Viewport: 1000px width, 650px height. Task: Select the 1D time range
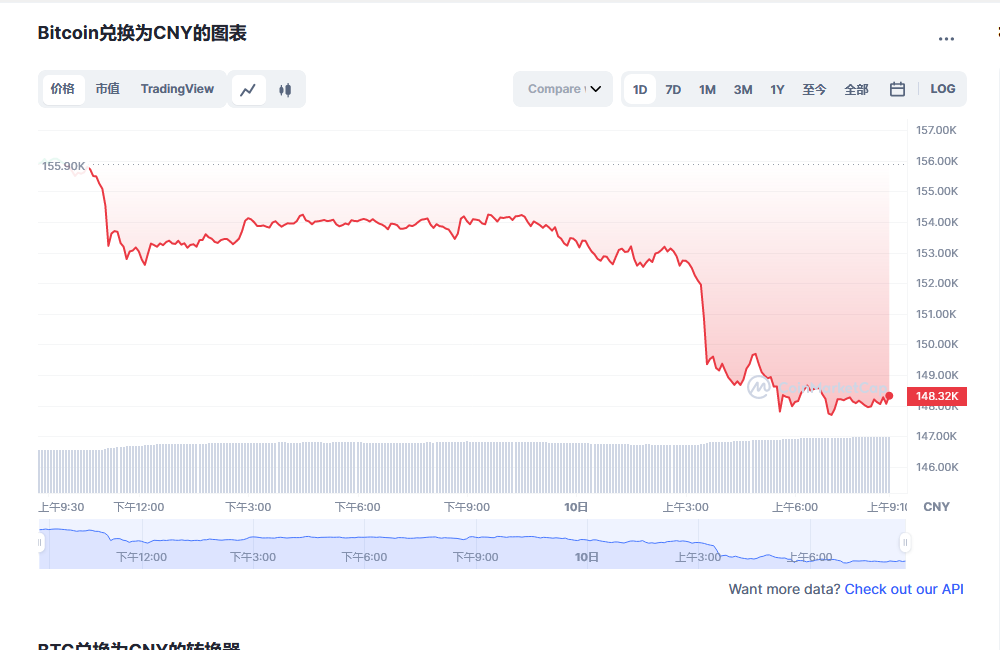point(640,89)
